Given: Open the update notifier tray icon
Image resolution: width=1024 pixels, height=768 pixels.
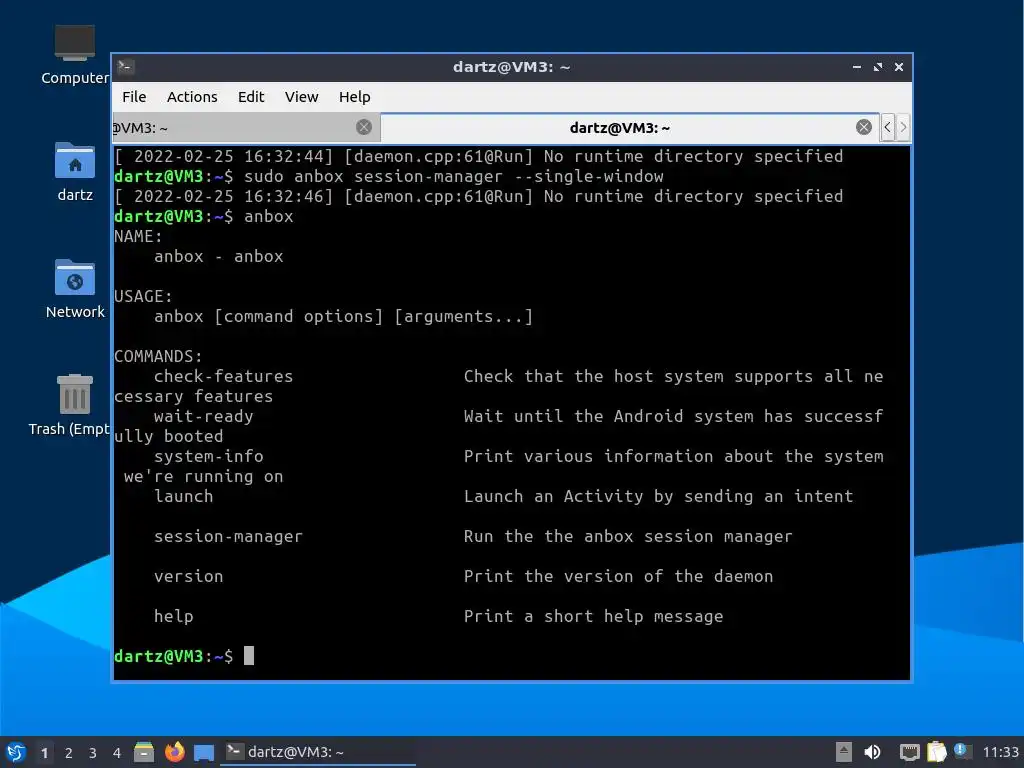Looking at the screenshot, I should pos(962,751).
